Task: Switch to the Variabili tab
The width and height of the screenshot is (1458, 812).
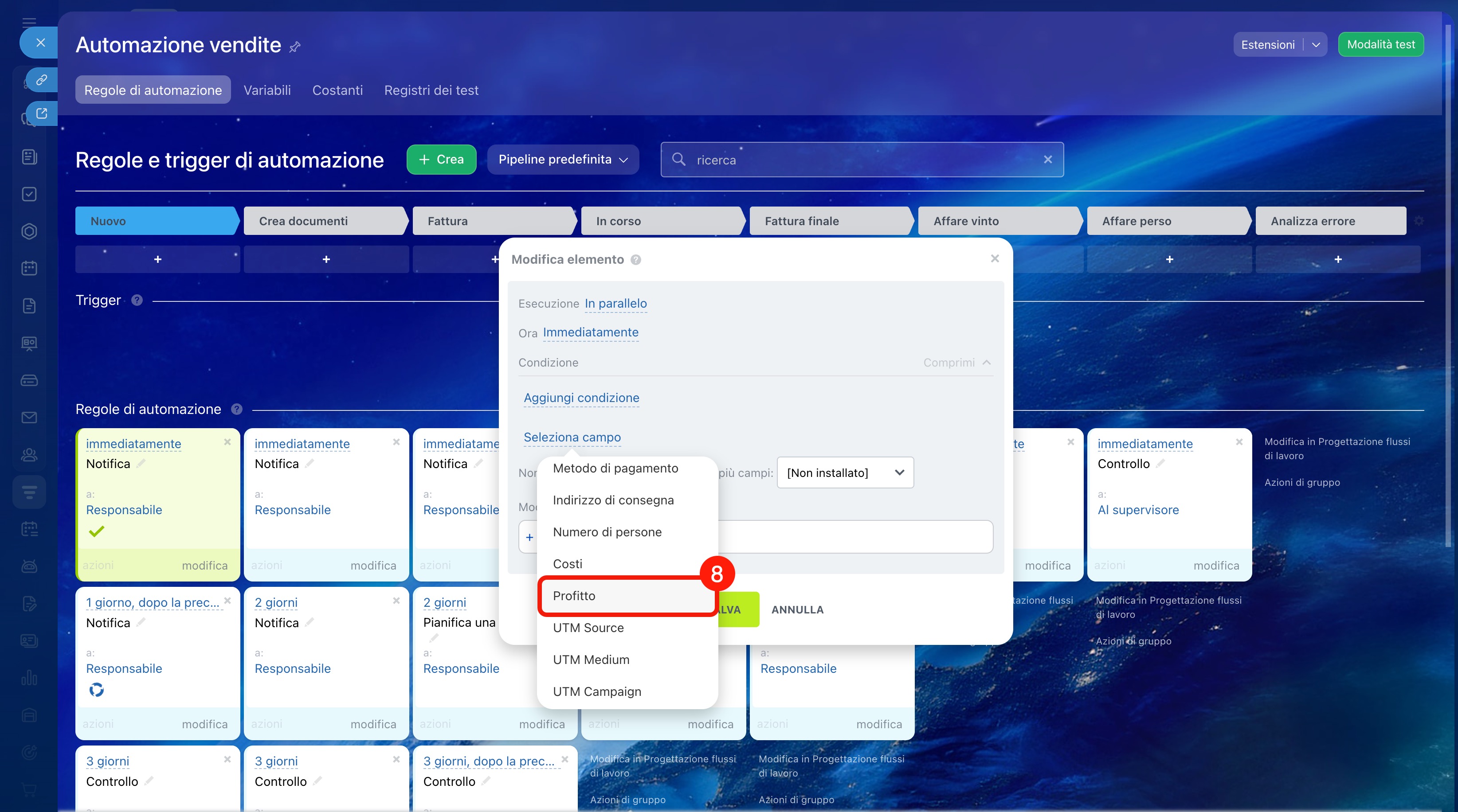Action: pos(267,90)
